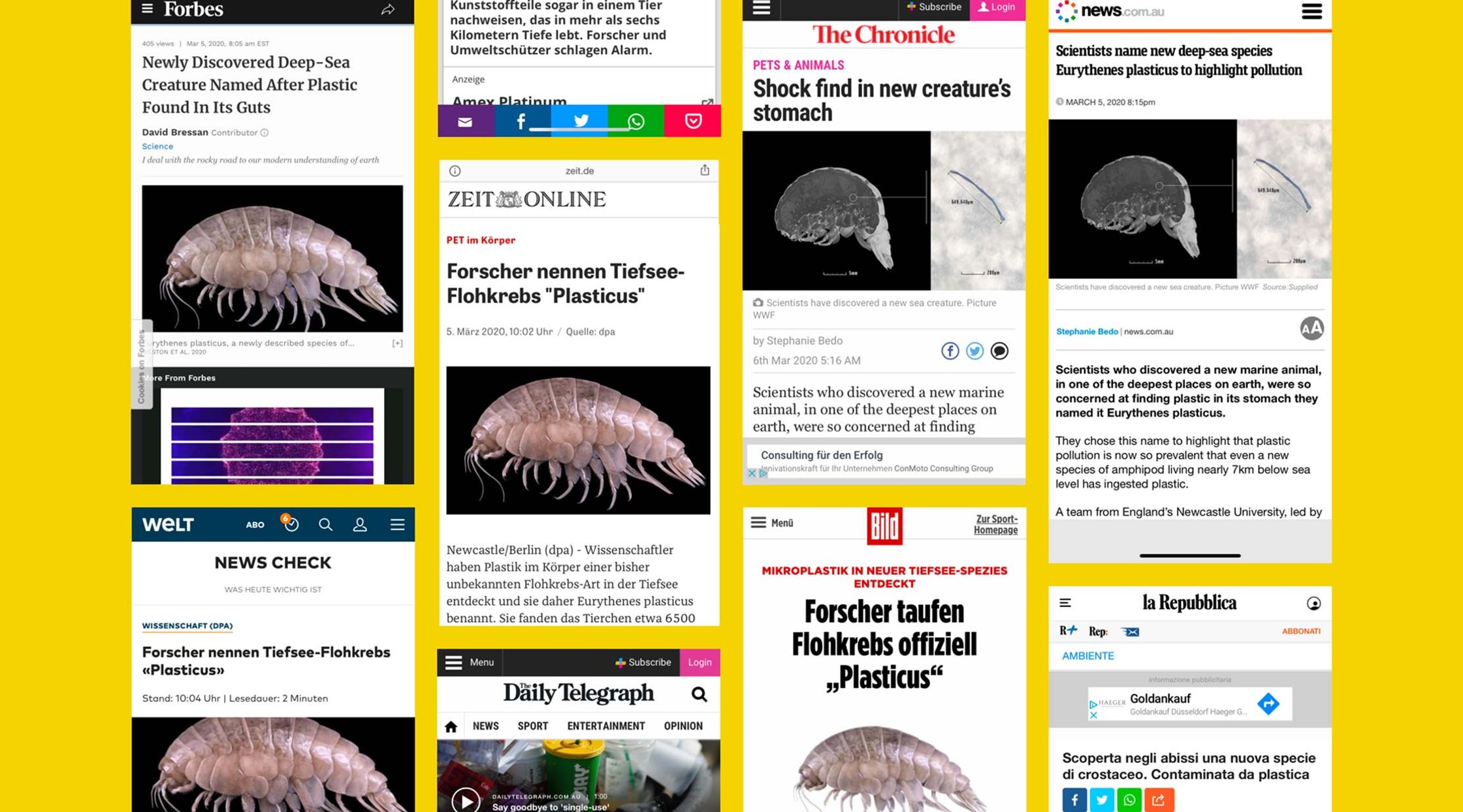Open WELT news ticker clock icon
The width and height of the screenshot is (1463, 812).
click(291, 523)
